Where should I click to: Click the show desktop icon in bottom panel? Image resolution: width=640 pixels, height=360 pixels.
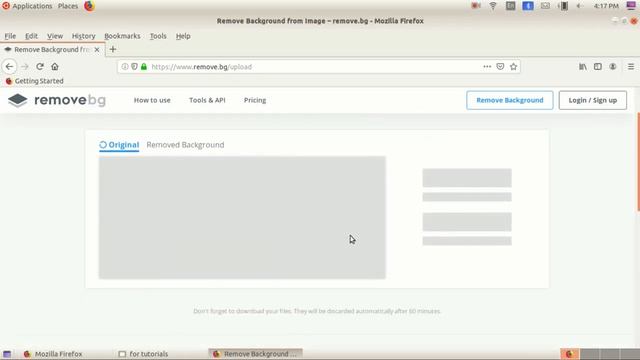pos(7,354)
